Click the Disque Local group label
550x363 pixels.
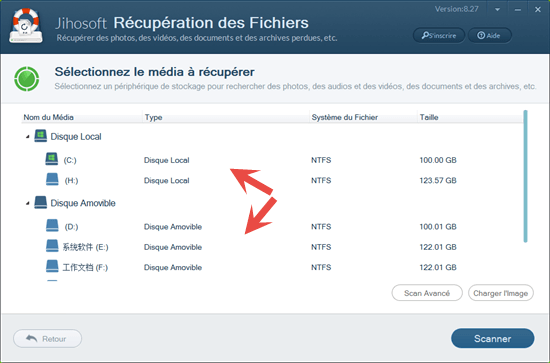(x=76, y=136)
